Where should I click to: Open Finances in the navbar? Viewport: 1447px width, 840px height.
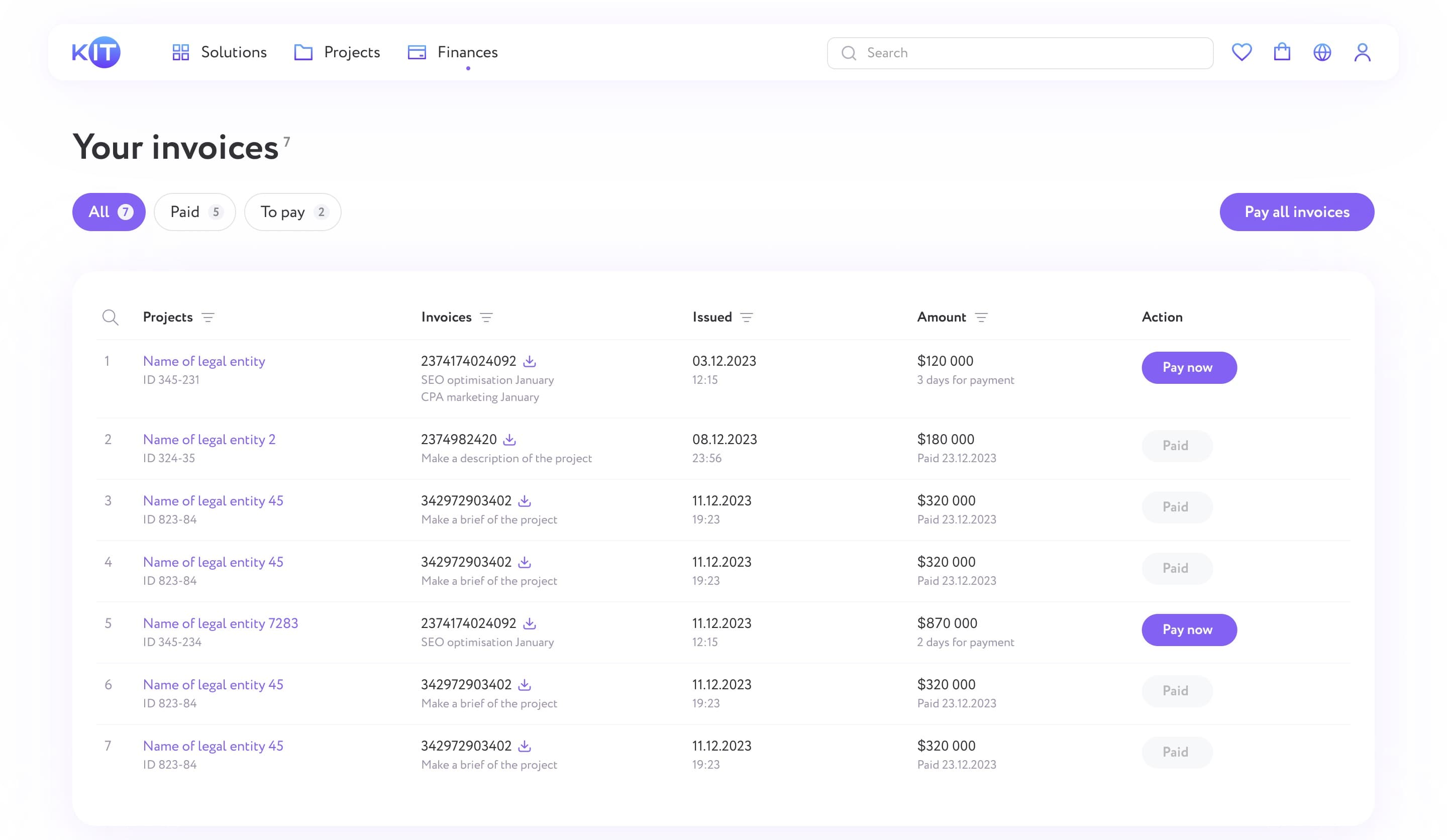453,52
